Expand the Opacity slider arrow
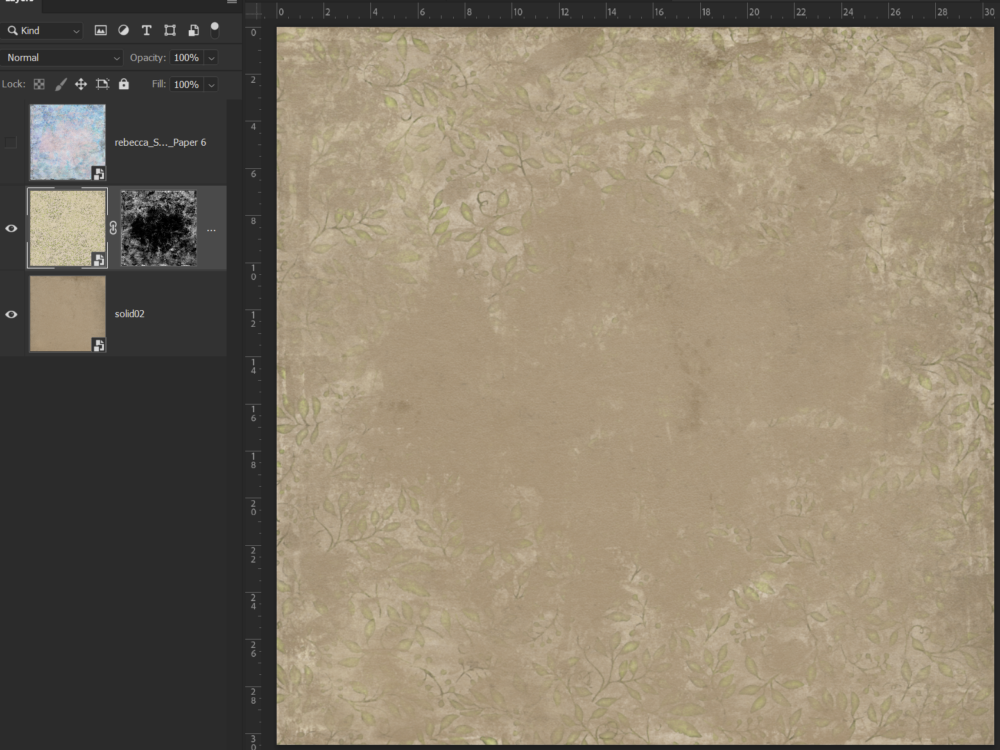The image size is (1000, 750). click(x=211, y=58)
